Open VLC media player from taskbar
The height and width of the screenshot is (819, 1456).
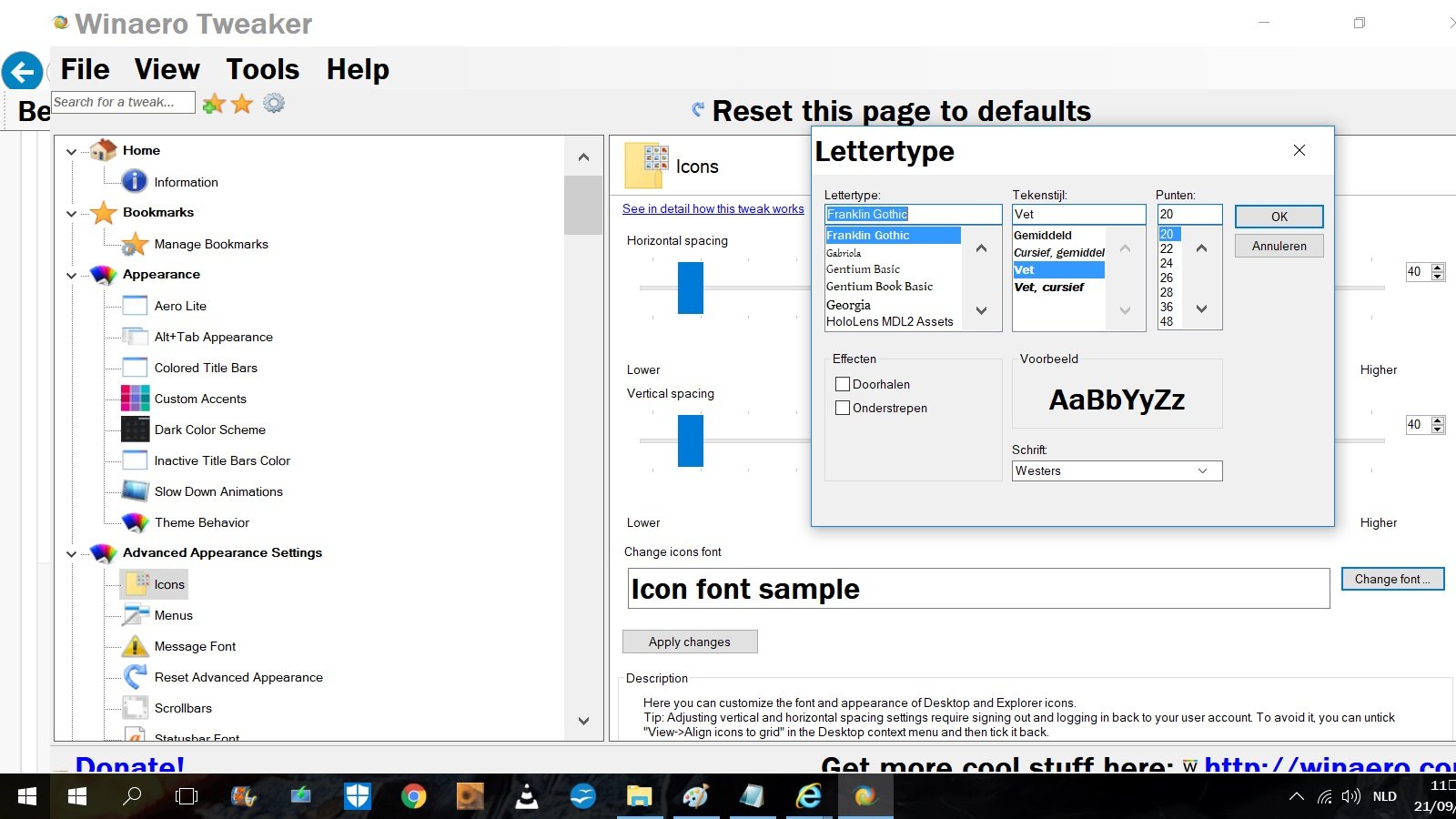pos(526,797)
